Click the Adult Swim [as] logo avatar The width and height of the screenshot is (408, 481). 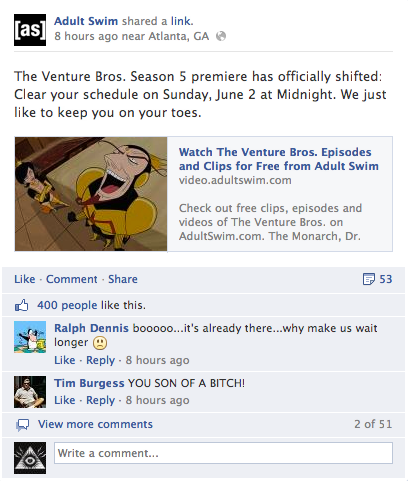30,30
